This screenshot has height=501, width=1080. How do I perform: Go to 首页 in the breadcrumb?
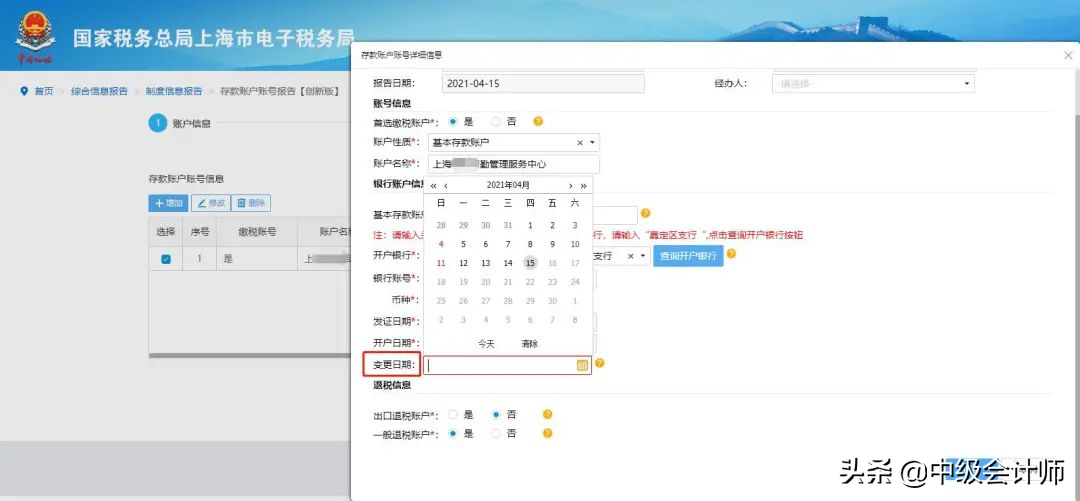(x=44, y=91)
